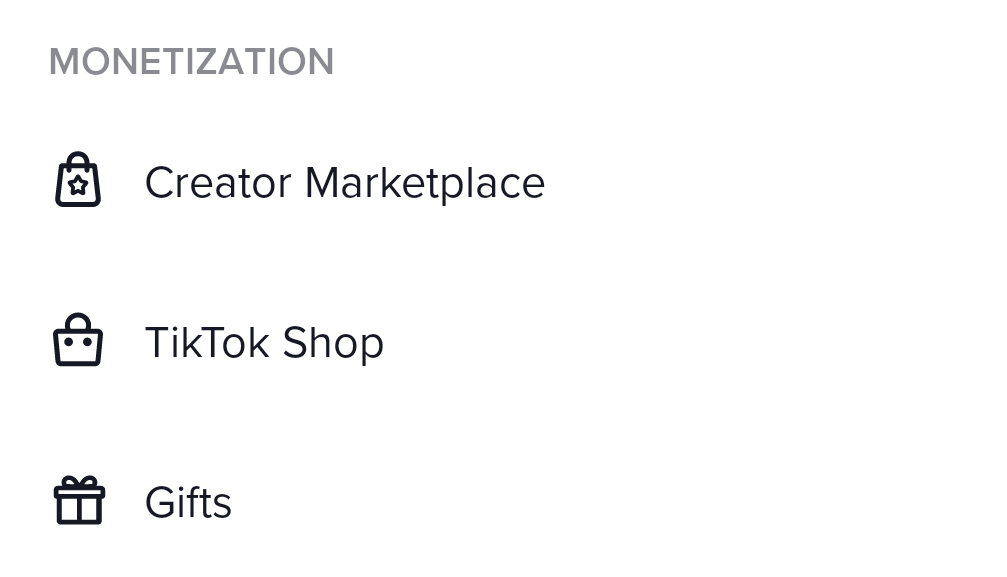Viewport: 1007px width, 577px height.
Task: Click the TikTok Shop bag icon
Action: [x=78, y=340]
